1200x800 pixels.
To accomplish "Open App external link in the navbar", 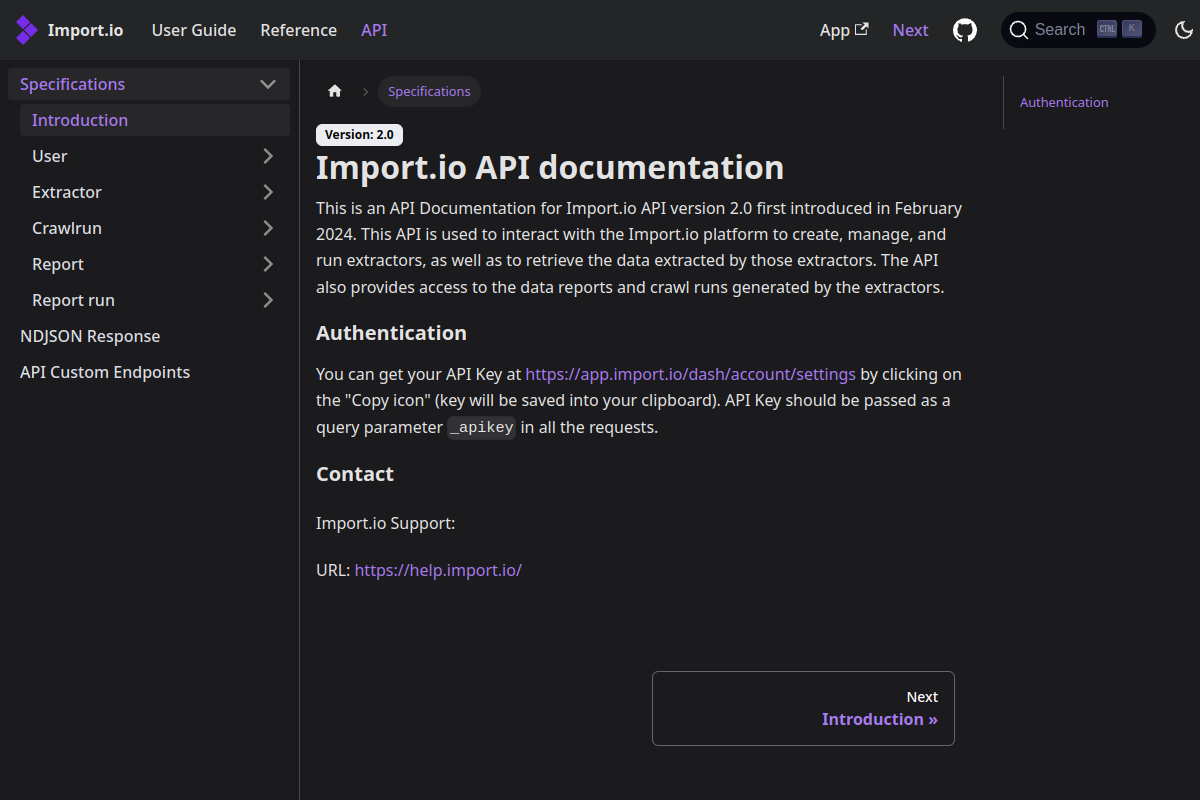I will (844, 30).
